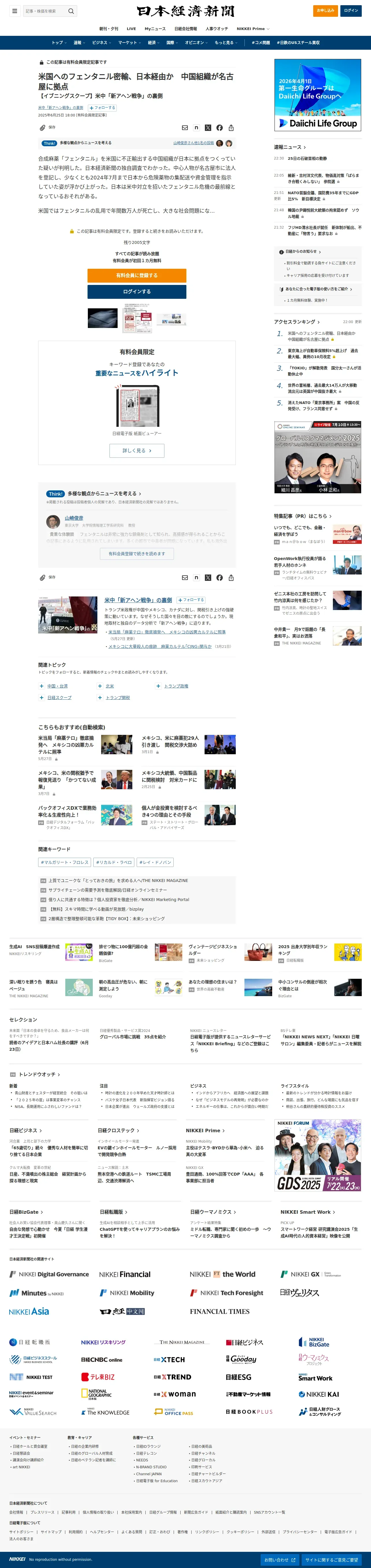The height and width of the screenshot is (1568, 371).
Task: Share article via email icon at top
Action: pos(185,128)
